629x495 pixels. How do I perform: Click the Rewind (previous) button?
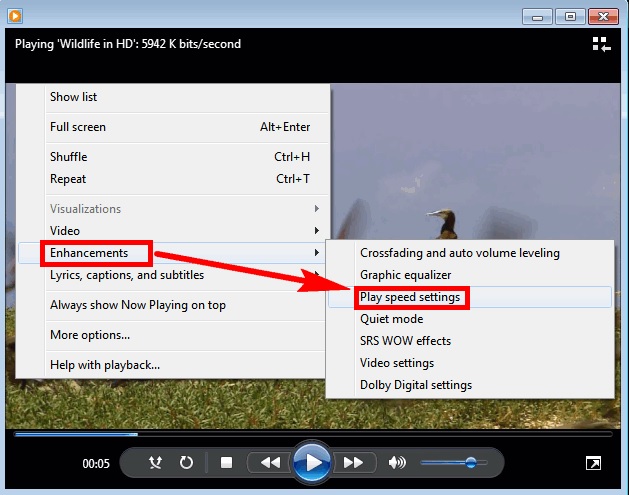[269, 463]
